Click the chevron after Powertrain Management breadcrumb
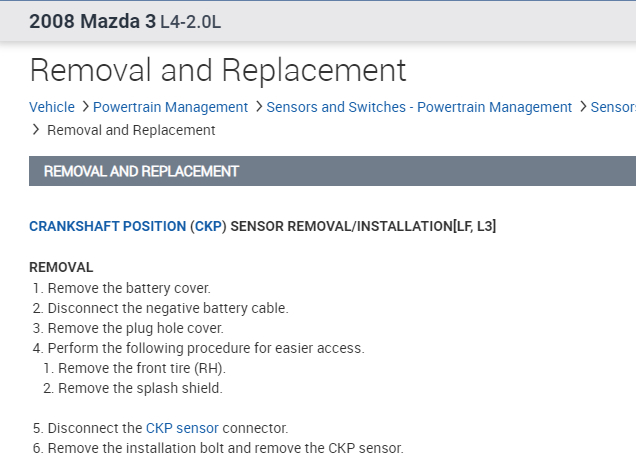This screenshot has width=636, height=467. (259, 107)
